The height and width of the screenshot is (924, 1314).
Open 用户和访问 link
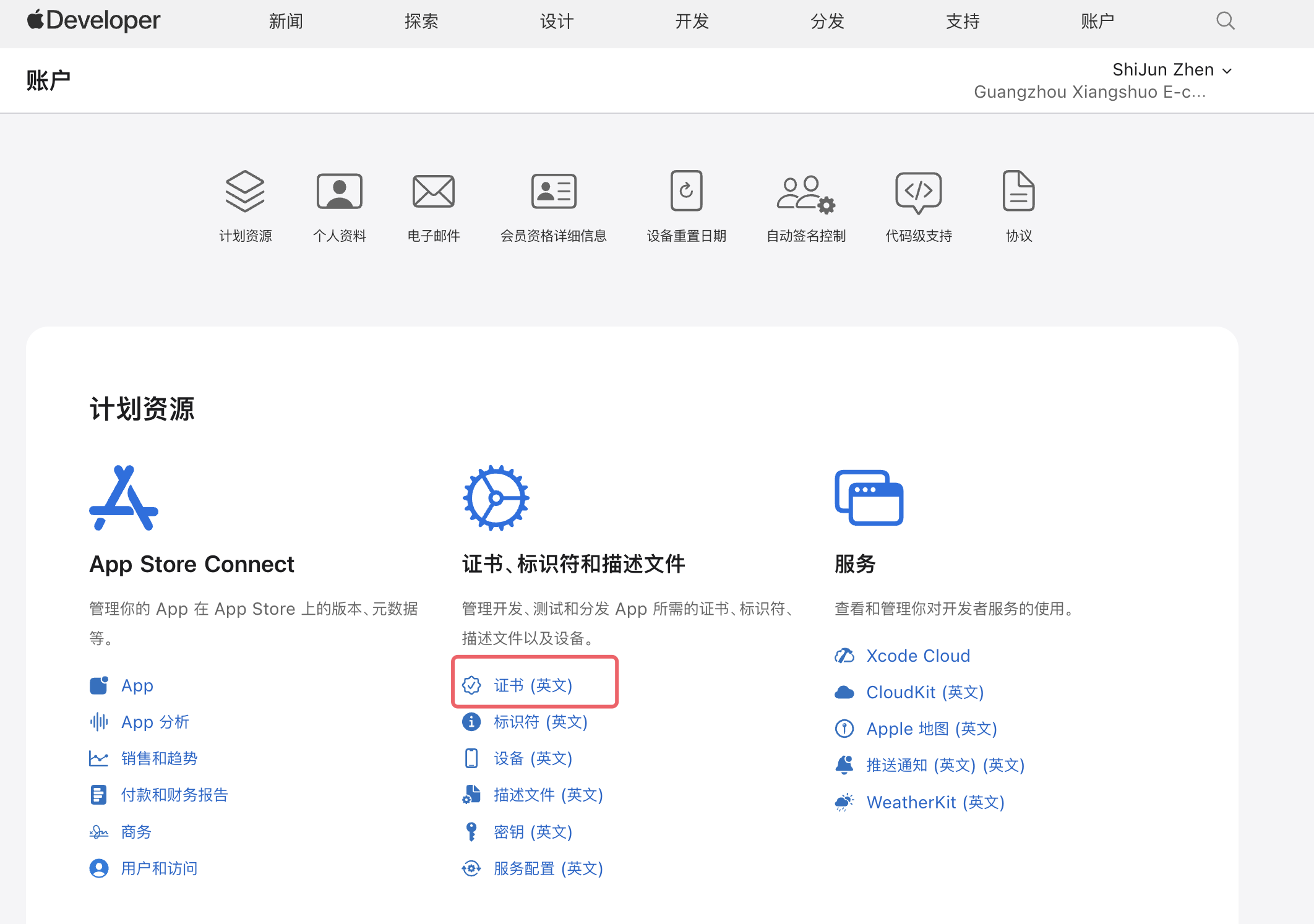pyautogui.click(x=159, y=868)
